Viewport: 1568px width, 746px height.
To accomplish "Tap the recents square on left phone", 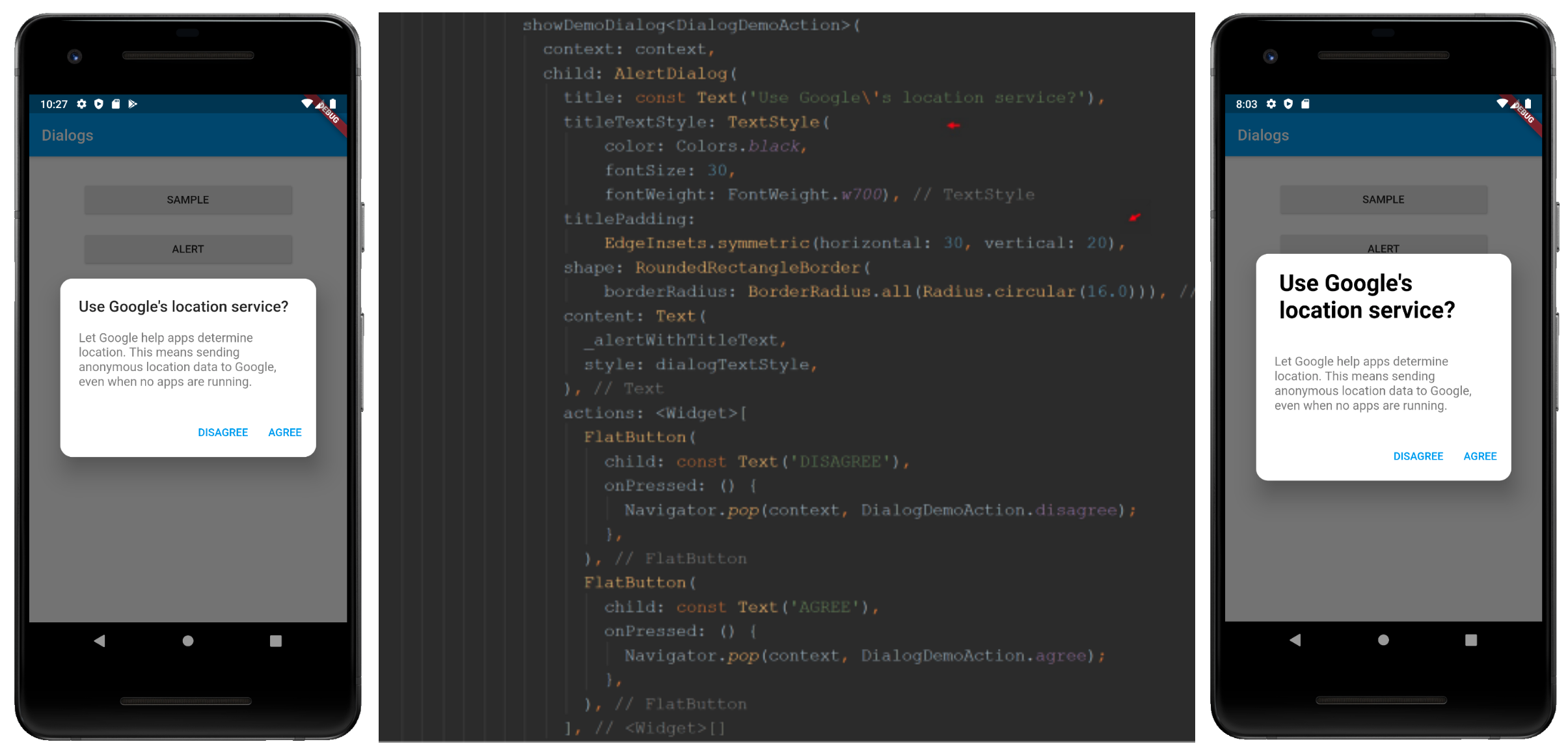I will point(276,641).
